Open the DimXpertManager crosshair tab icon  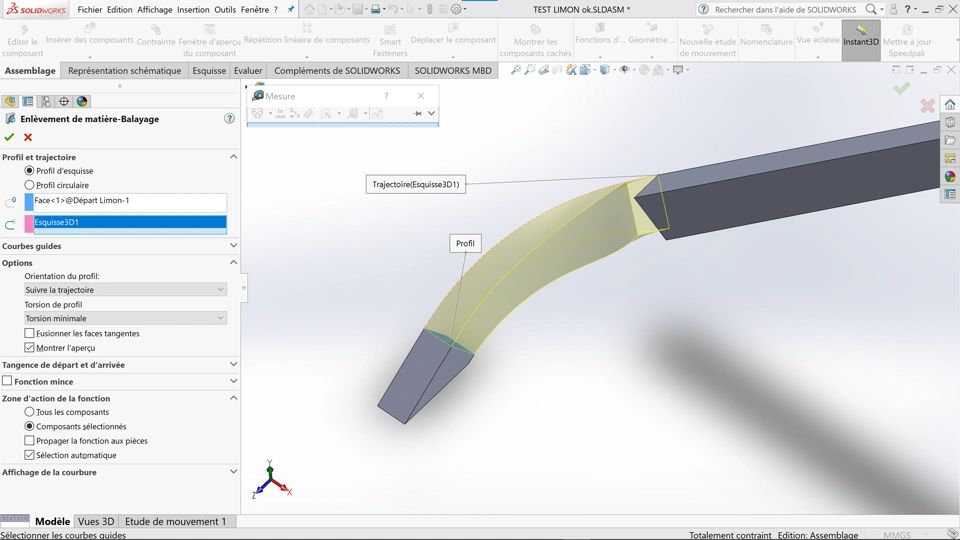pyautogui.click(x=64, y=101)
